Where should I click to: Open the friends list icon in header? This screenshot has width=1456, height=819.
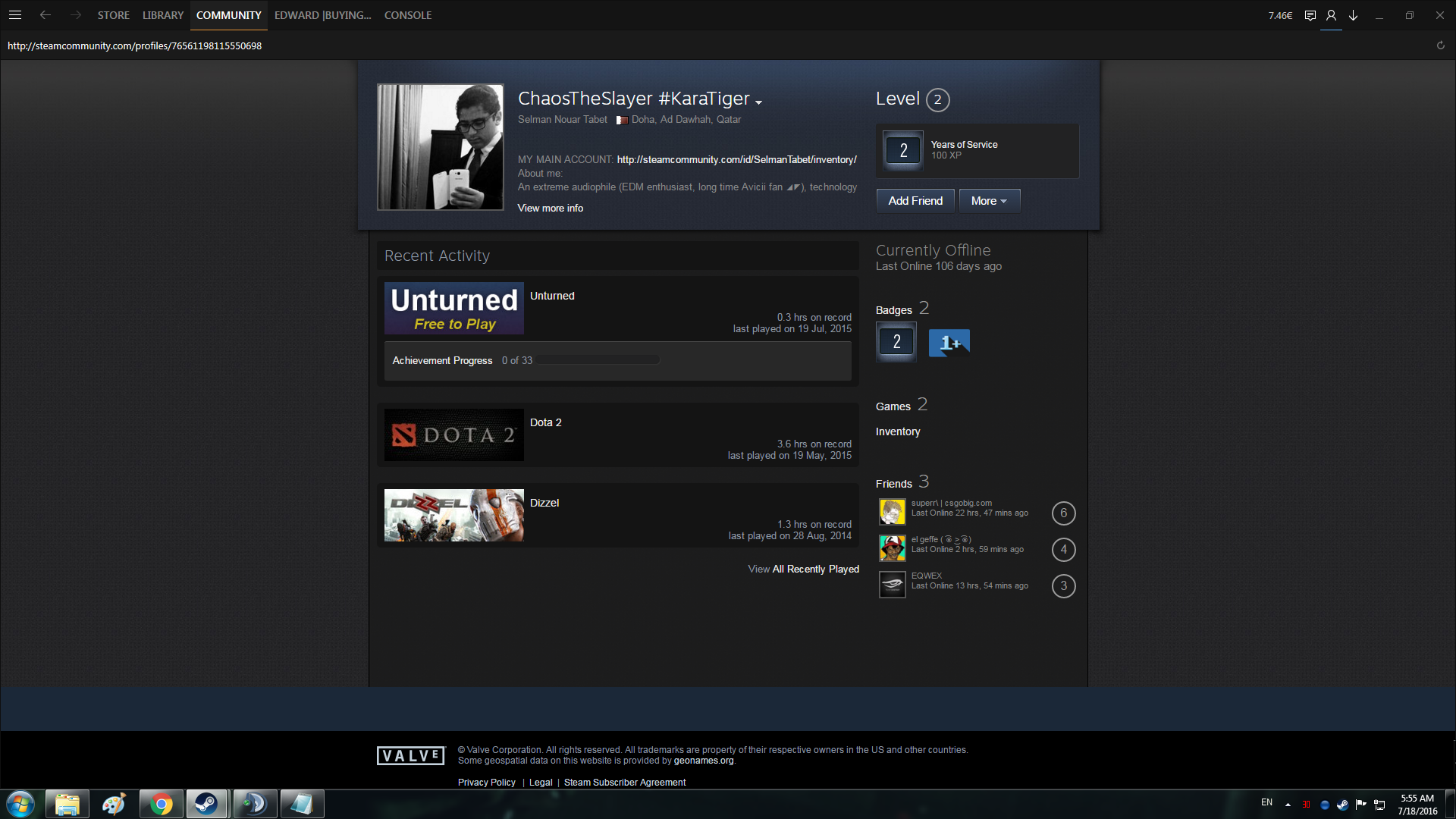1331,15
